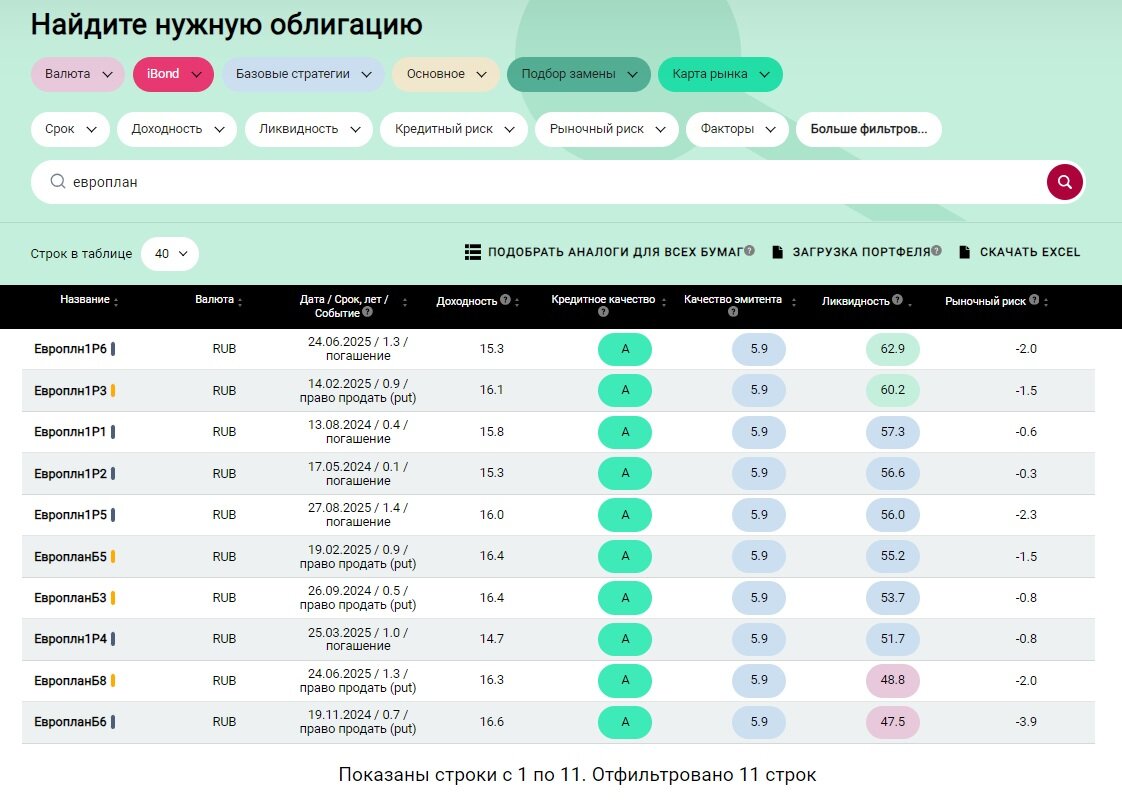Click the search field containing 'европлан'
The height and width of the screenshot is (806, 1122).
pos(540,182)
